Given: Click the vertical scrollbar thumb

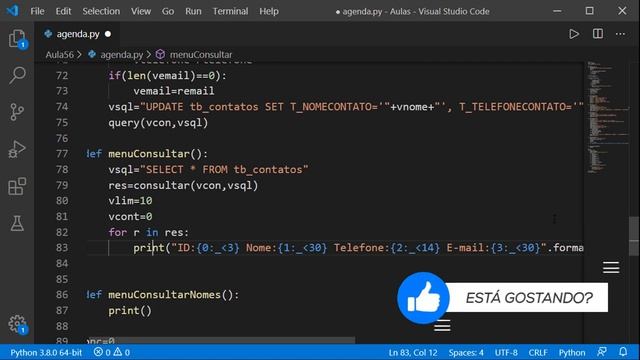Looking at the screenshot, I should point(634,236).
